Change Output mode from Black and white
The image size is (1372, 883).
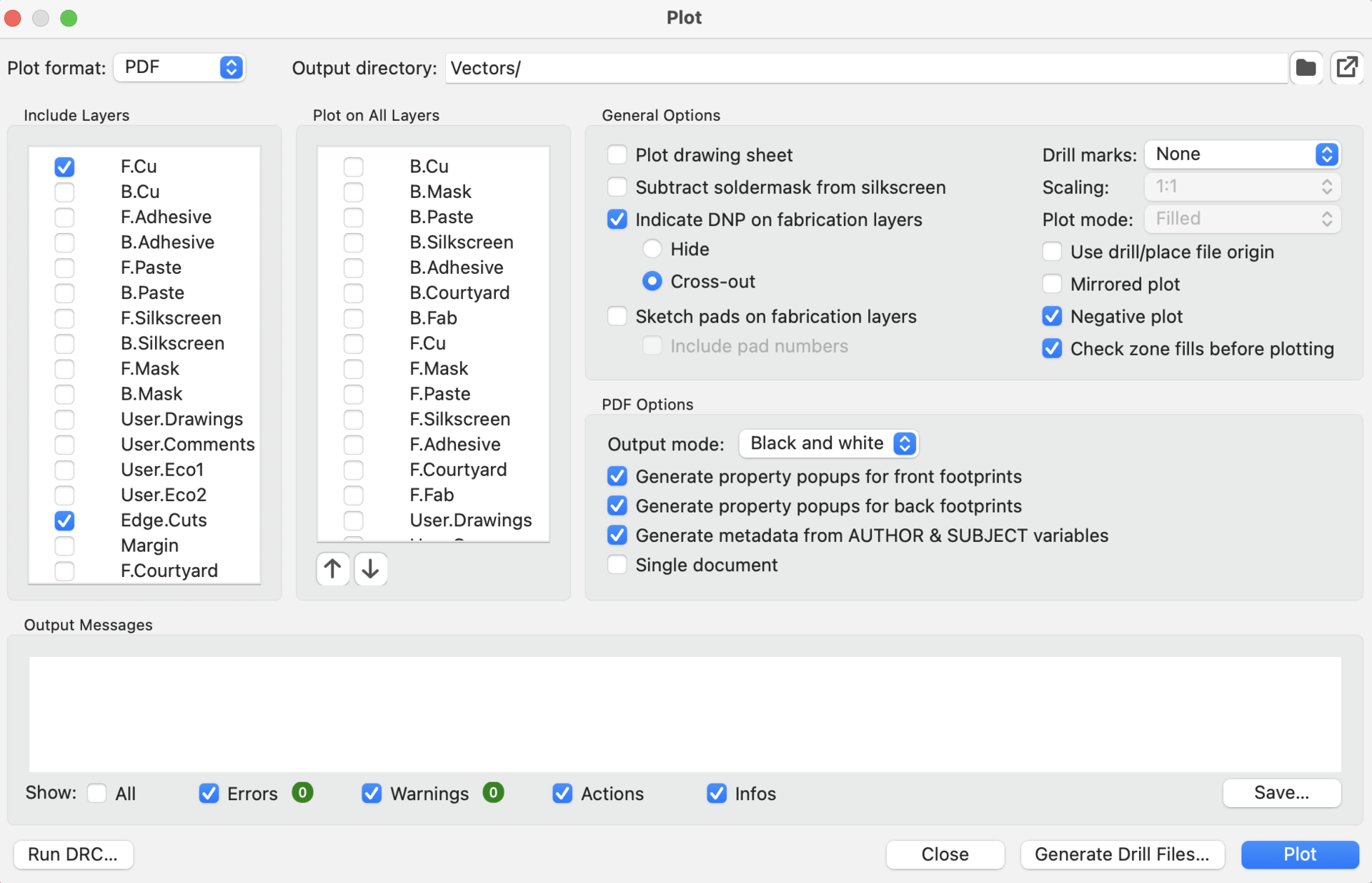tap(828, 443)
